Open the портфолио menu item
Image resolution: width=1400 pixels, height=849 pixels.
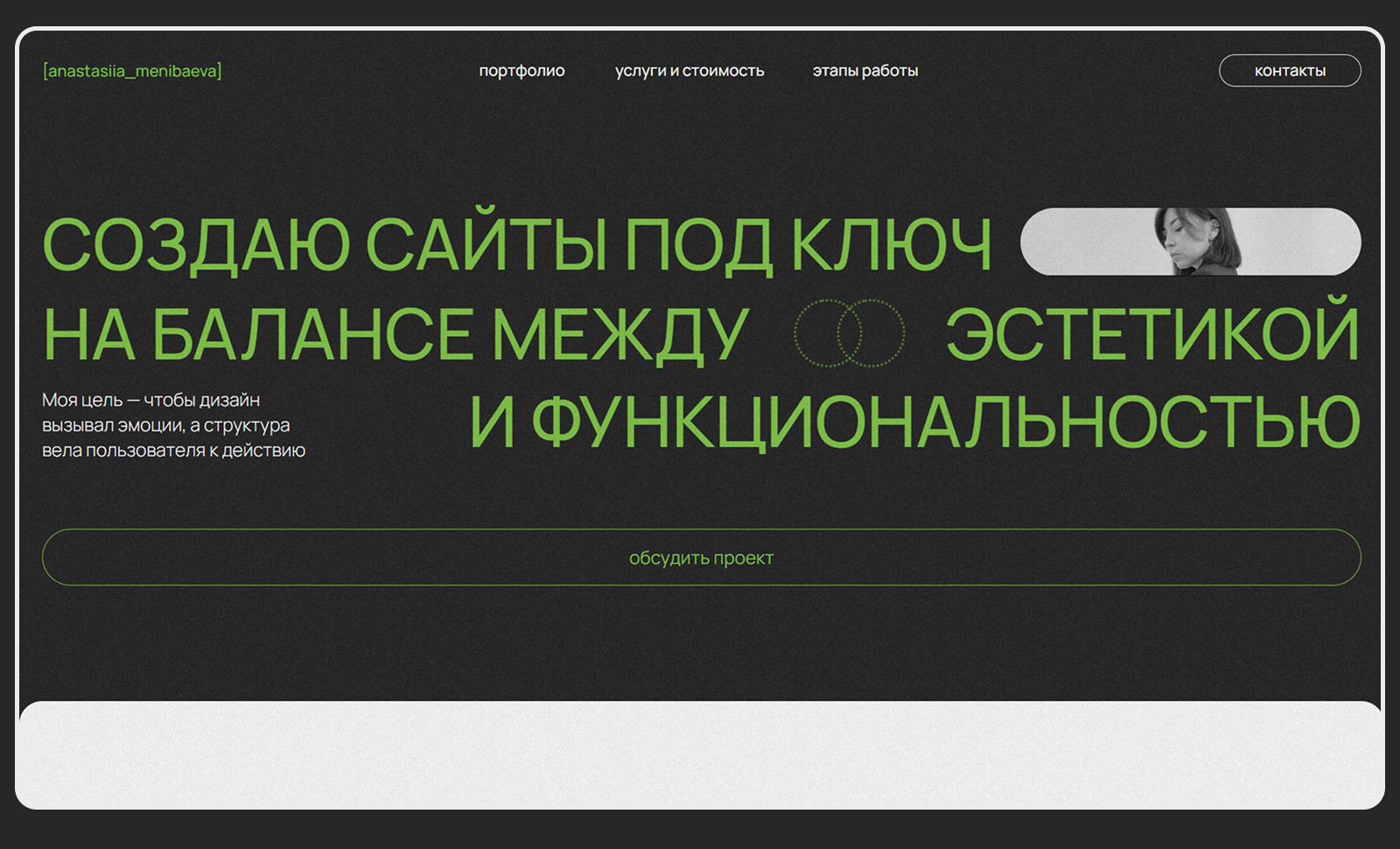tap(521, 71)
